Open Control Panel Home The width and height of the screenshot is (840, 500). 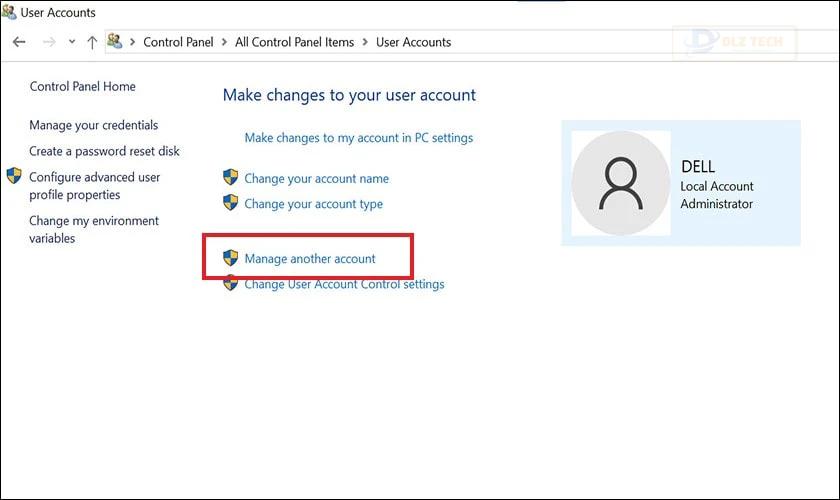82,86
